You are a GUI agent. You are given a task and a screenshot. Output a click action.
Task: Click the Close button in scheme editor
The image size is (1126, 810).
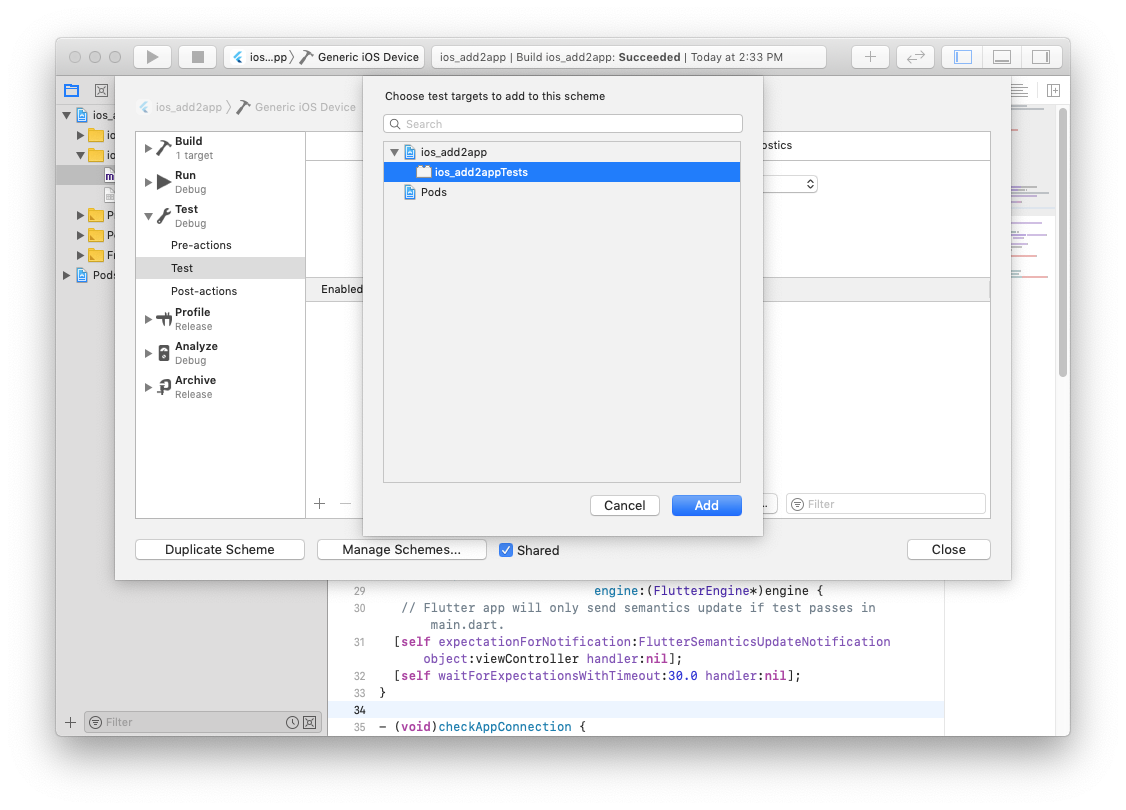948,549
